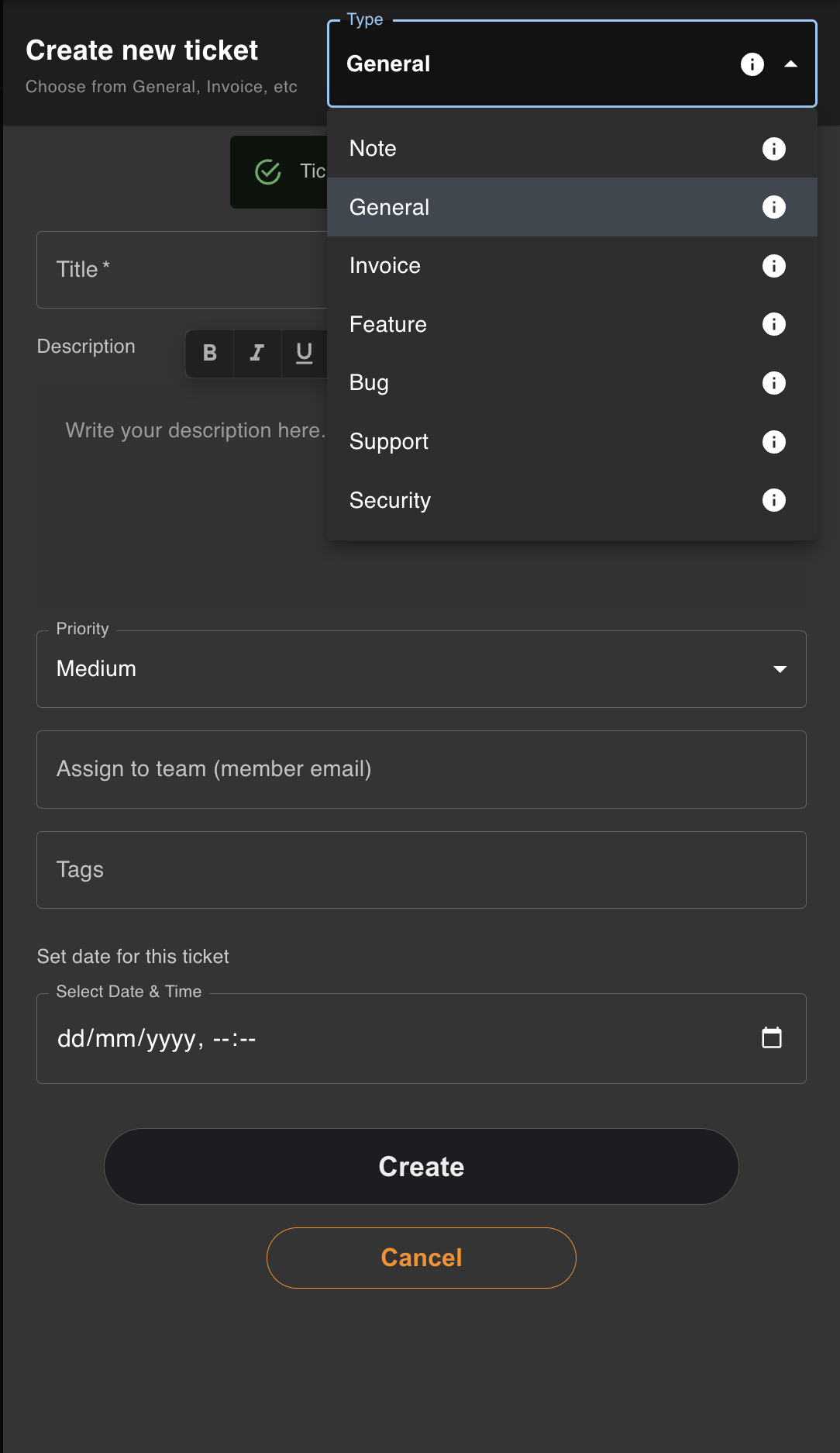840x1453 pixels.
Task: Click into the Tags input field
Action: (422, 870)
